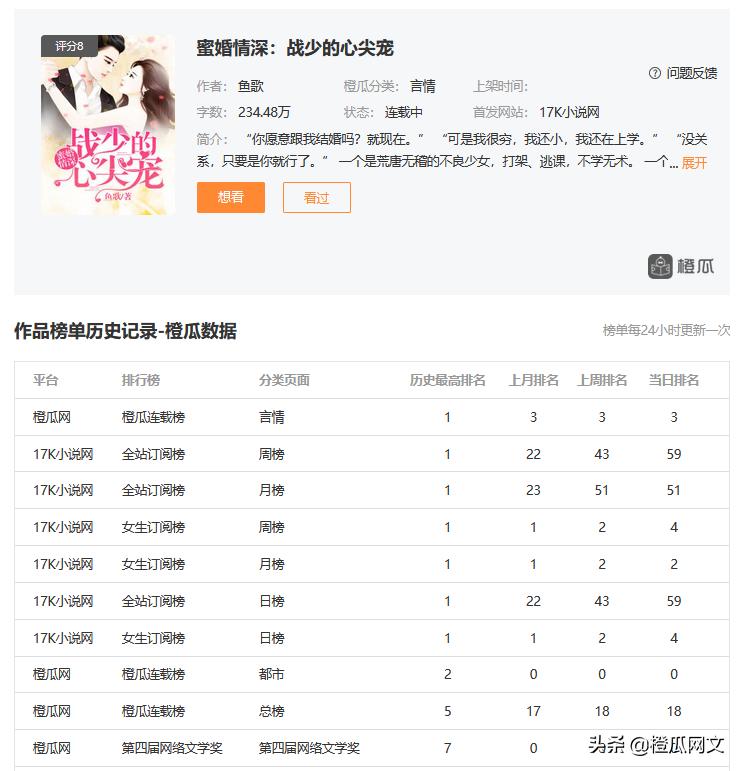Click the 历史最高排名 column header
This screenshot has height=771, width=741.
coord(447,380)
